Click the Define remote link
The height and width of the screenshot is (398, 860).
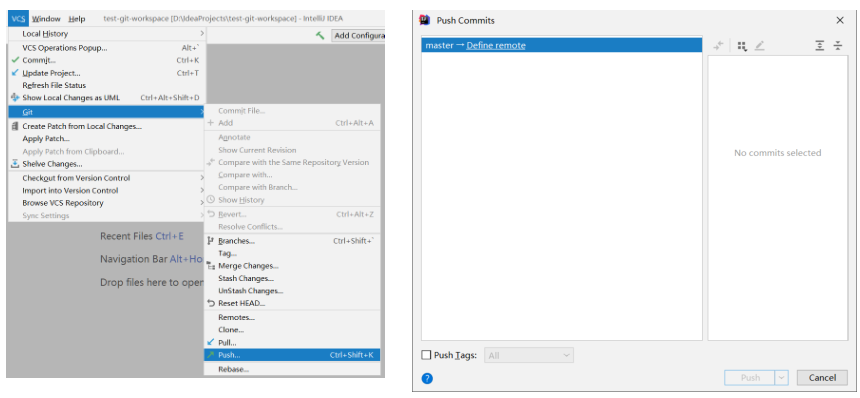pyautogui.click(x=496, y=46)
